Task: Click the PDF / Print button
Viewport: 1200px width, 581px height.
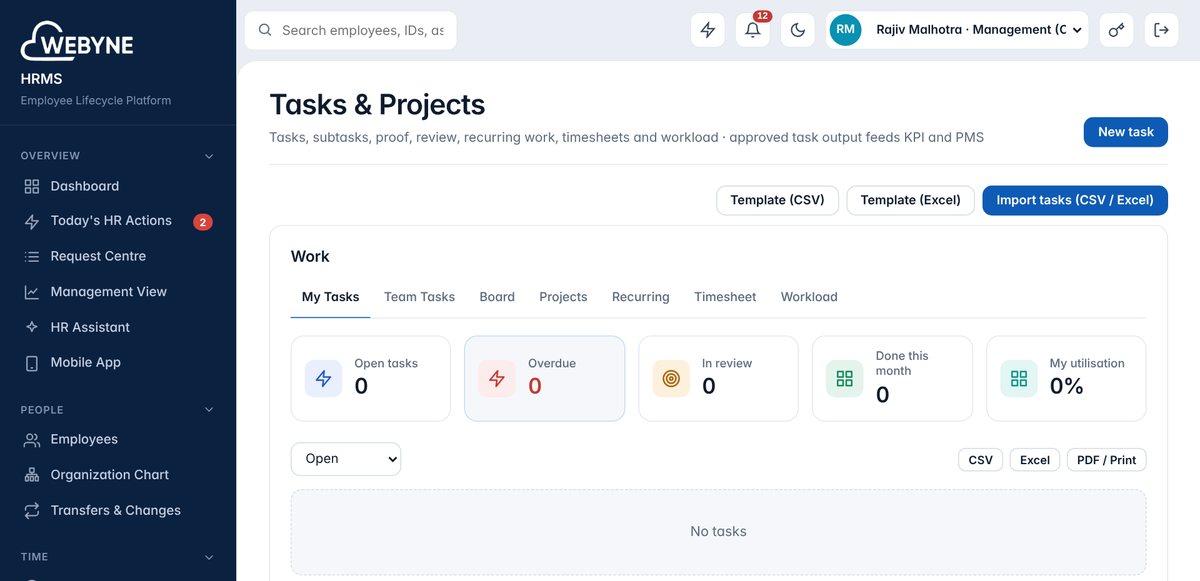Action: coord(1107,460)
